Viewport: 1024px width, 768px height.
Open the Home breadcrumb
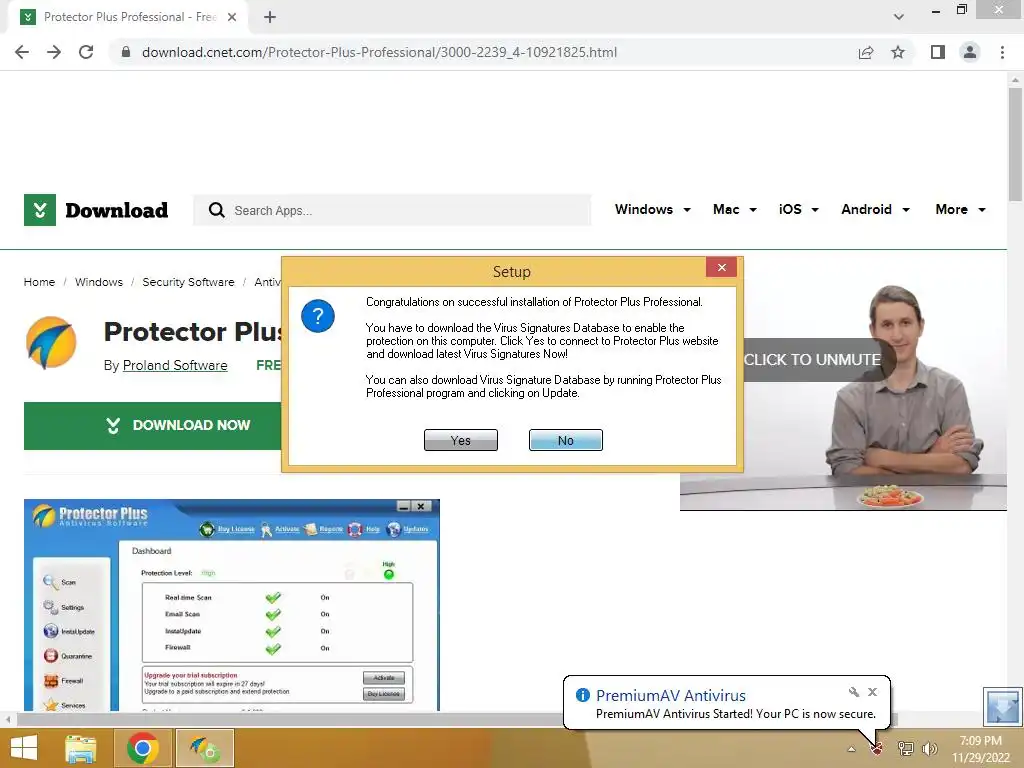pyautogui.click(x=39, y=282)
